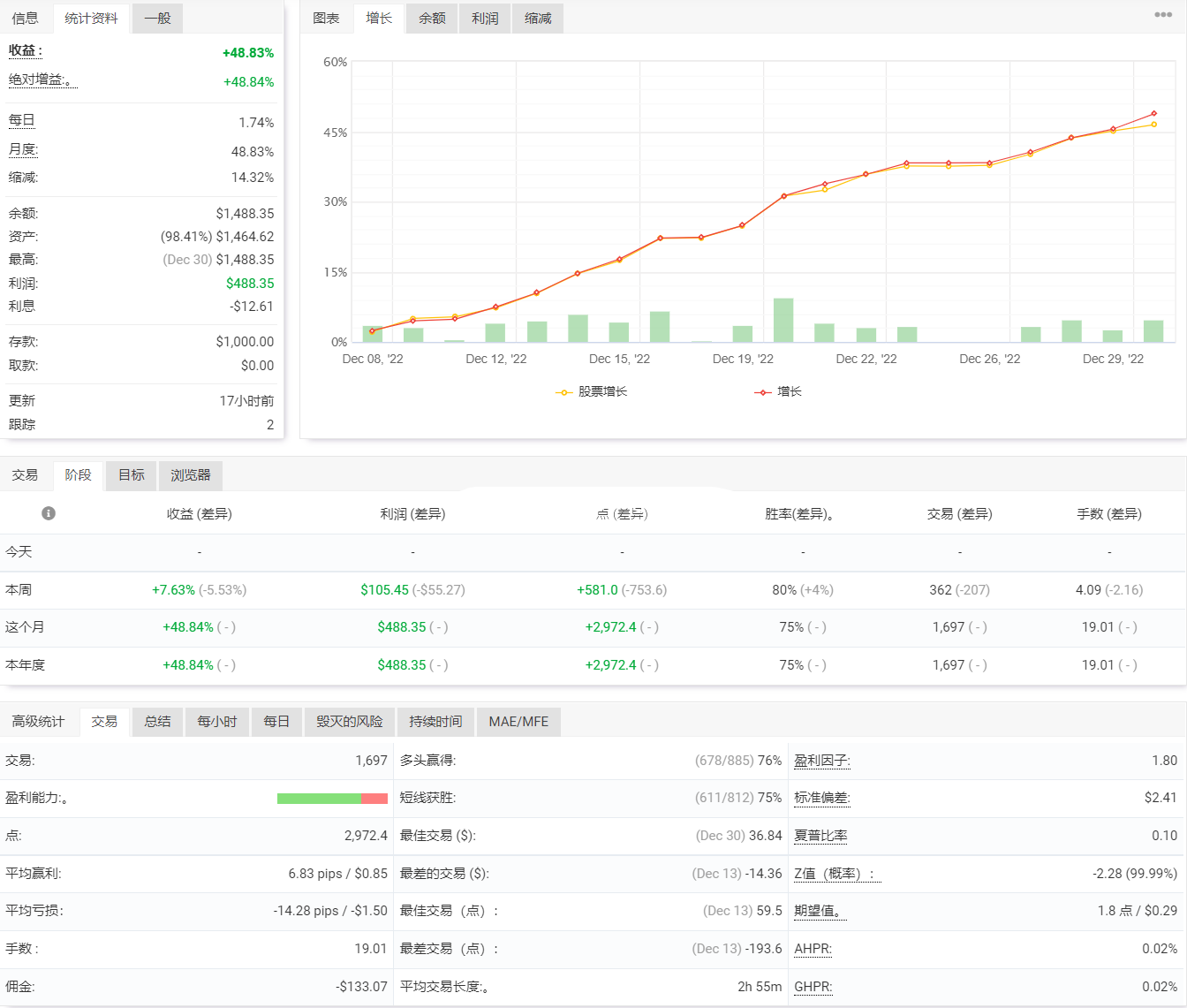The height and width of the screenshot is (1008, 1187).
Task: Toggle the 增长 legend series
Action: [778, 391]
